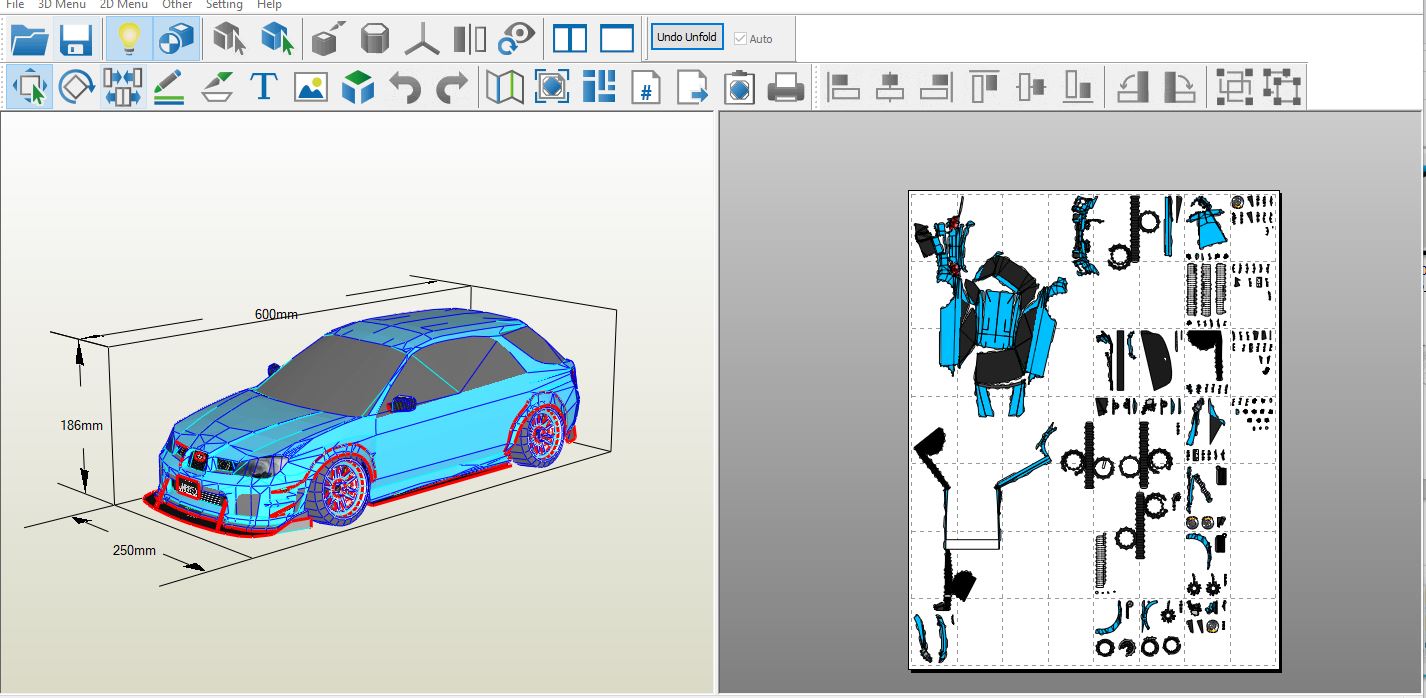Click the Print icon

787,87
